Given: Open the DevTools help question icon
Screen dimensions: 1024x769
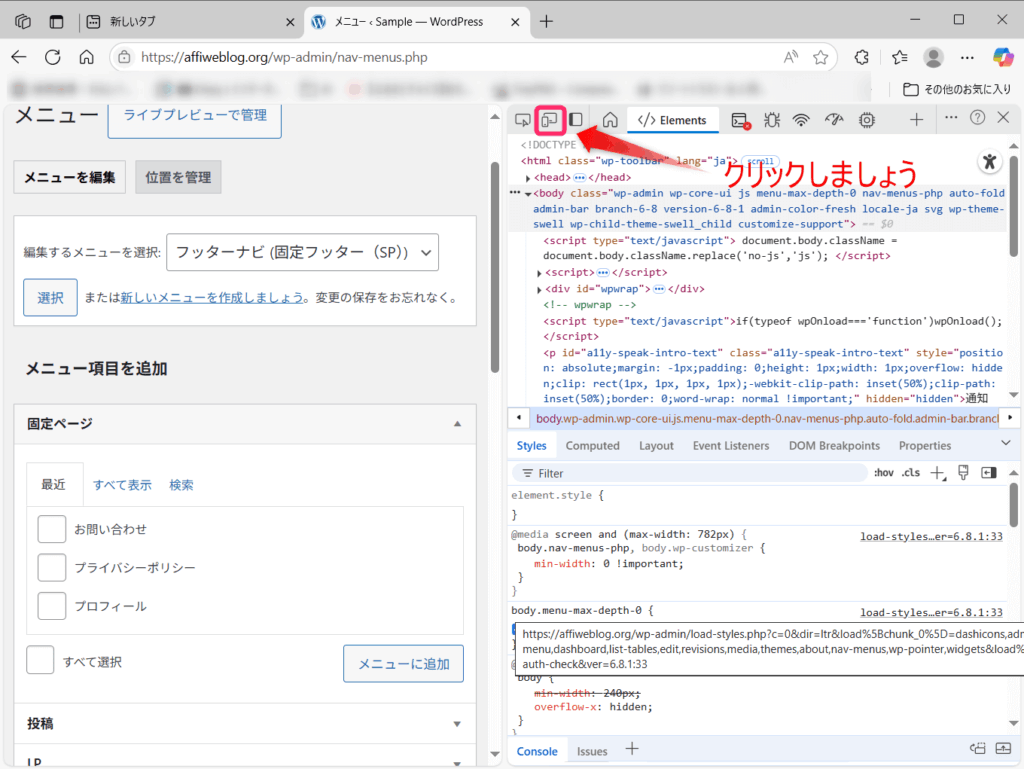Looking at the screenshot, I should (x=977, y=118).
